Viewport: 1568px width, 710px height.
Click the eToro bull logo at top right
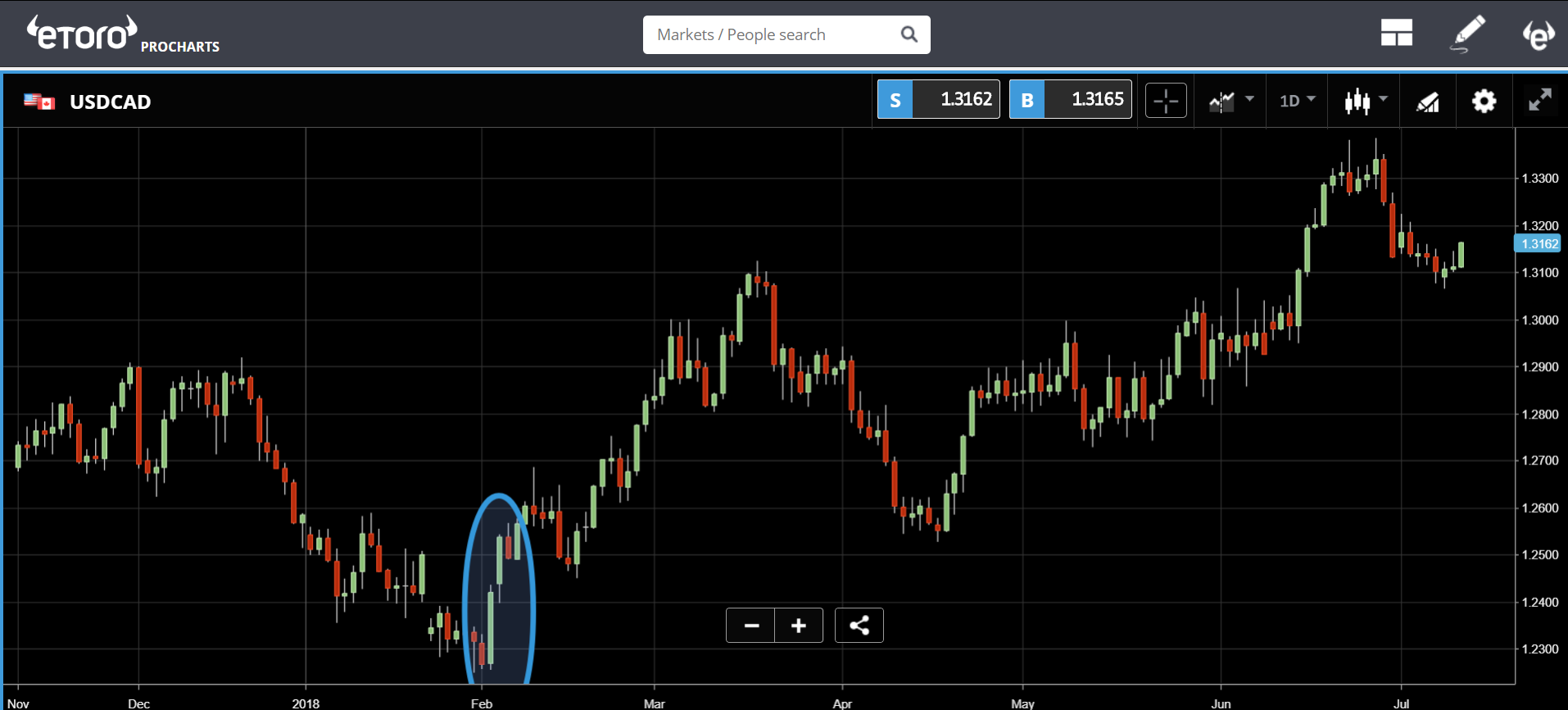[x=1539, y=34]
